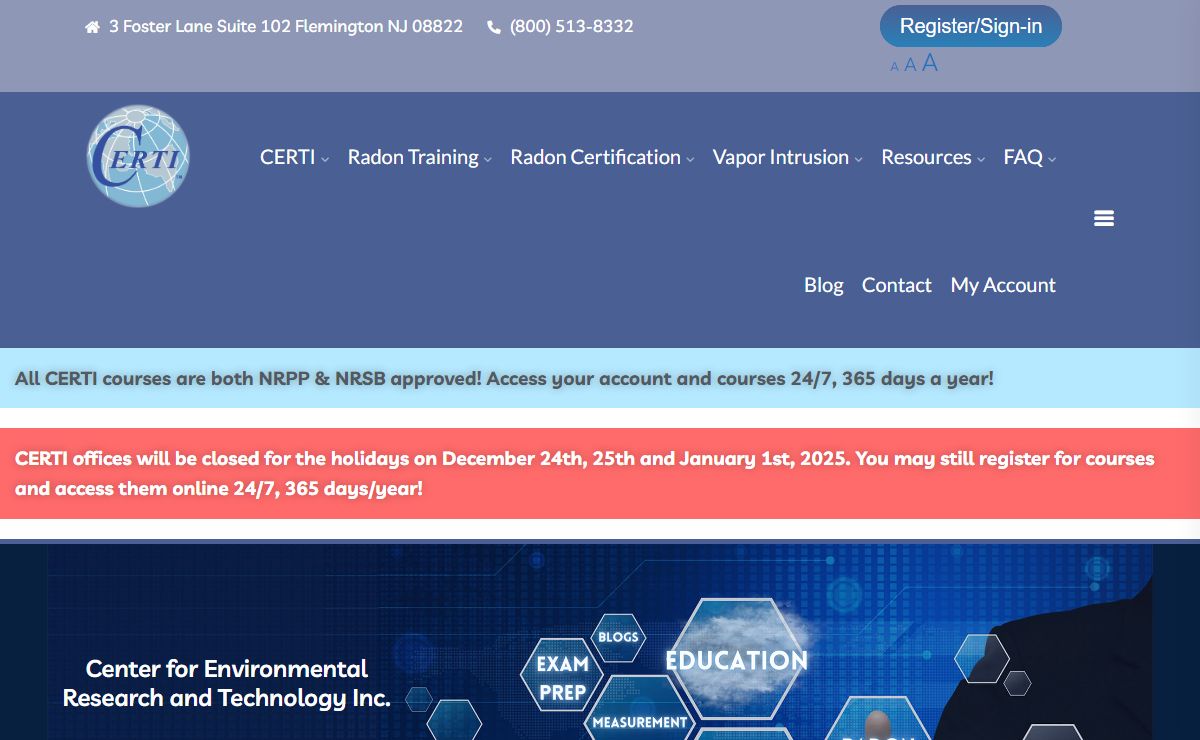
Task: Click the EXAM PREP hexagon
Action: pos(562,677)
